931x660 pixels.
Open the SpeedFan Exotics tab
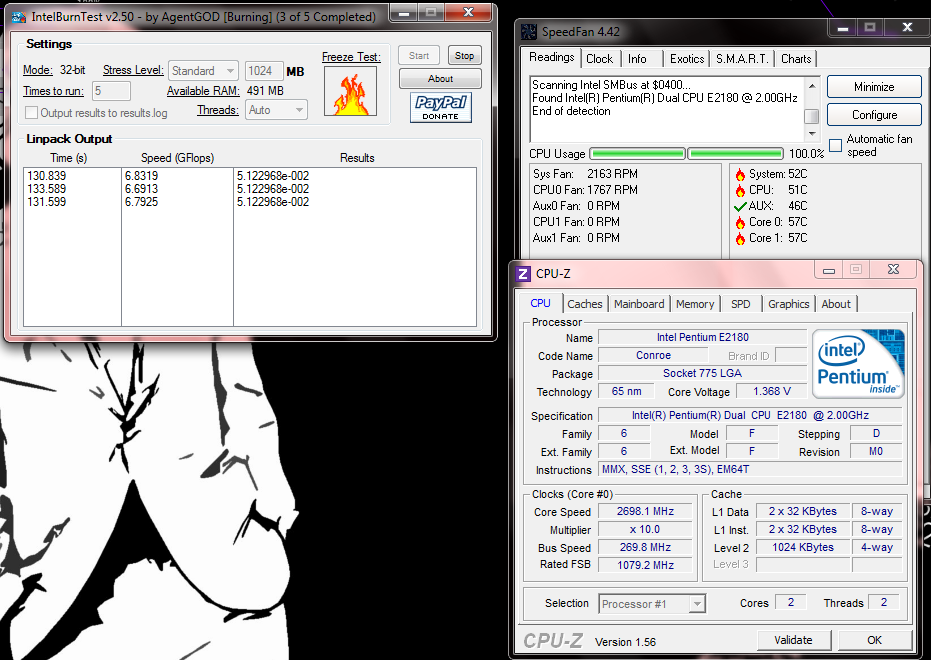[x=687, y=59]
